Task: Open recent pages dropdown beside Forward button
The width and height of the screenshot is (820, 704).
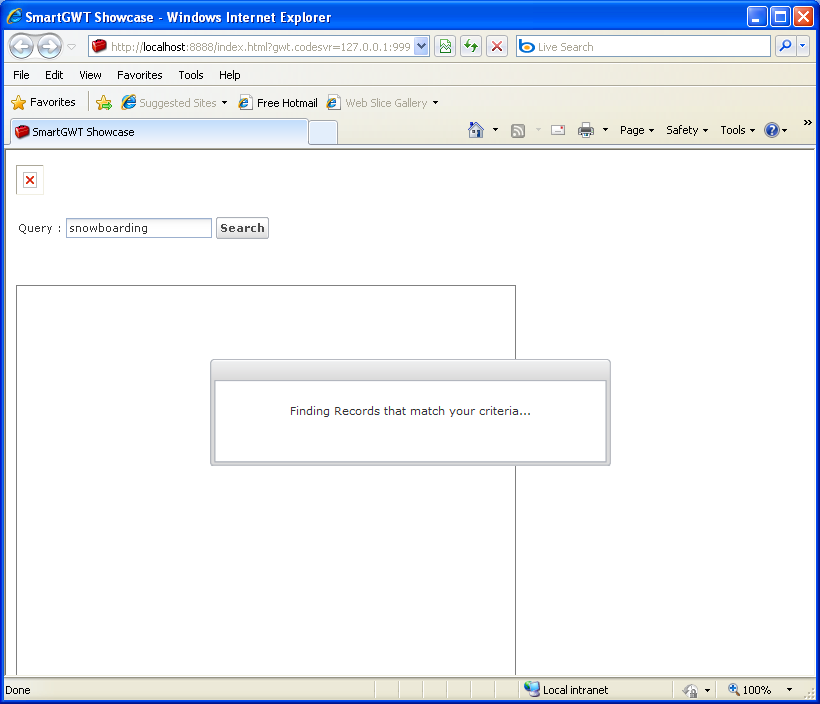Action: [x=72, y=47]
